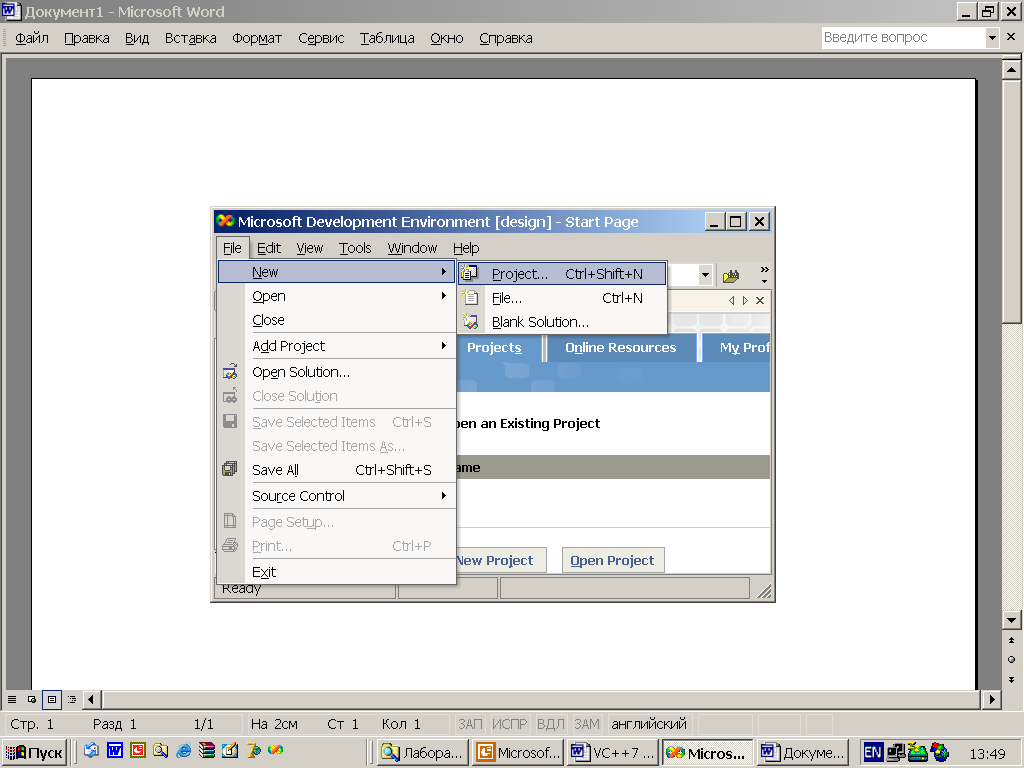The width and height of the screenshot is (1024, 768).
Task: Click the EN language indicator in tray
Action: 873,752
